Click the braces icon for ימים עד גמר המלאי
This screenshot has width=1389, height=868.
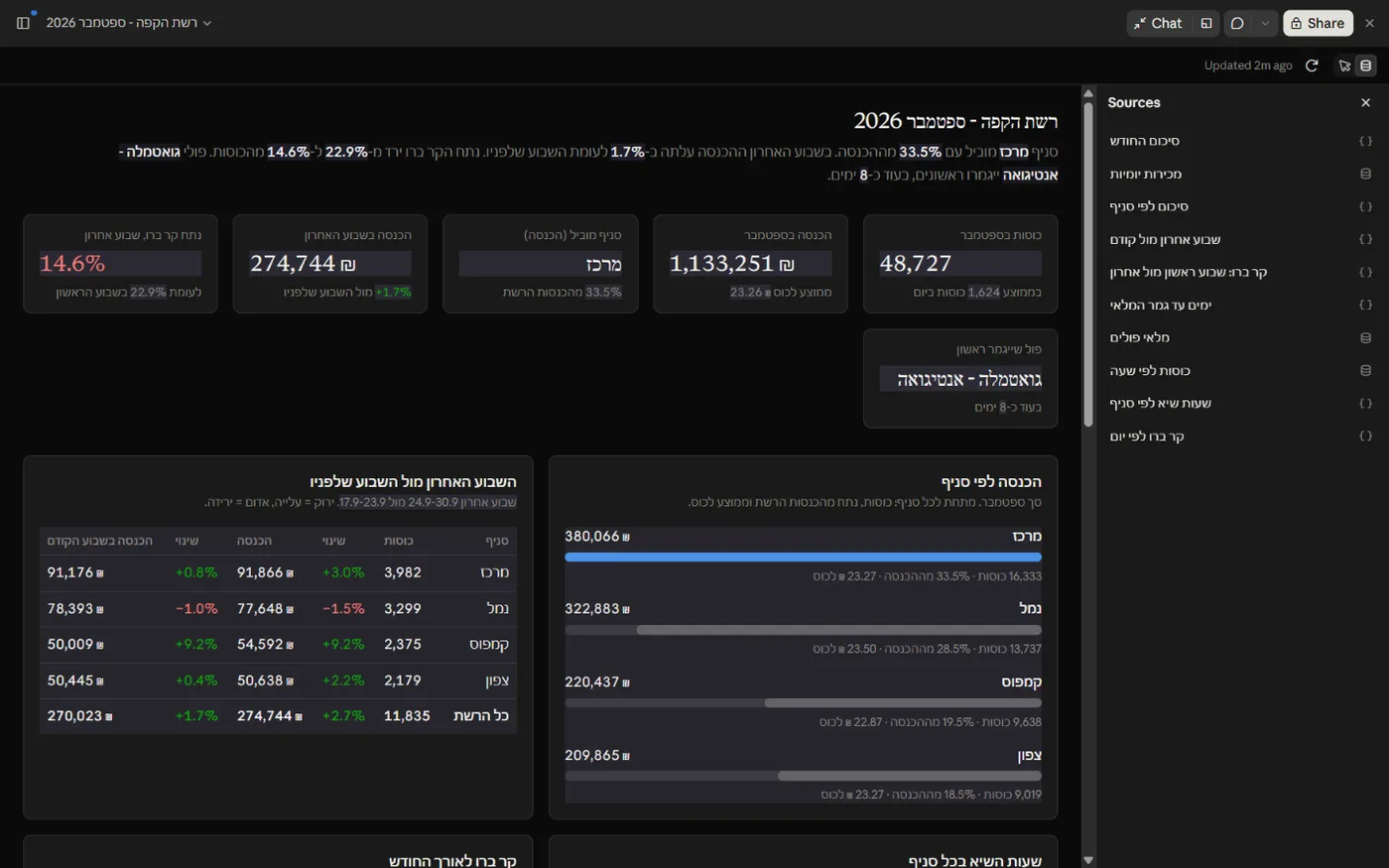(1365, 305)
